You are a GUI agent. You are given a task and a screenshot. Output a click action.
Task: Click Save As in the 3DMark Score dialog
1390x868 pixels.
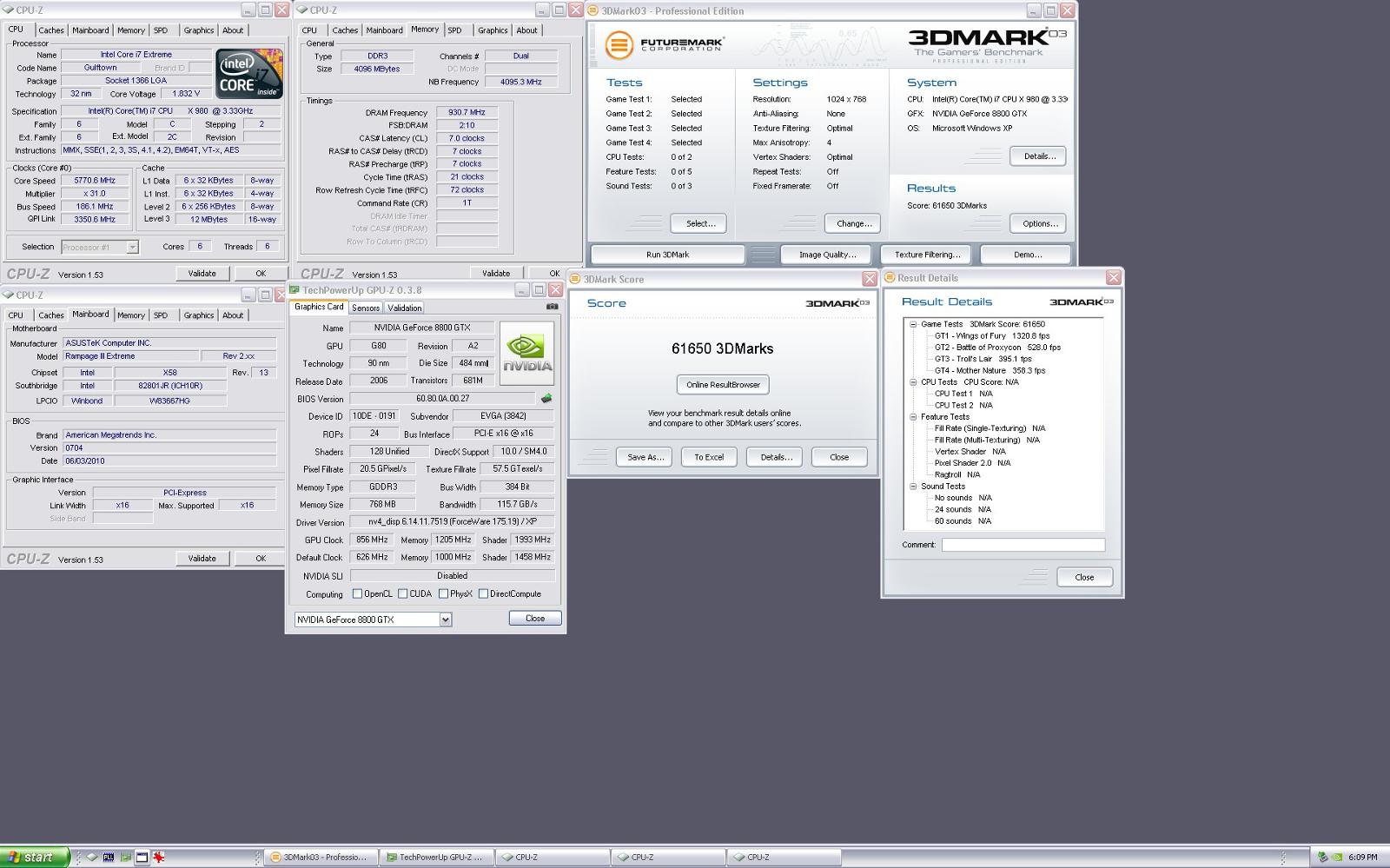tap(645, 457)
